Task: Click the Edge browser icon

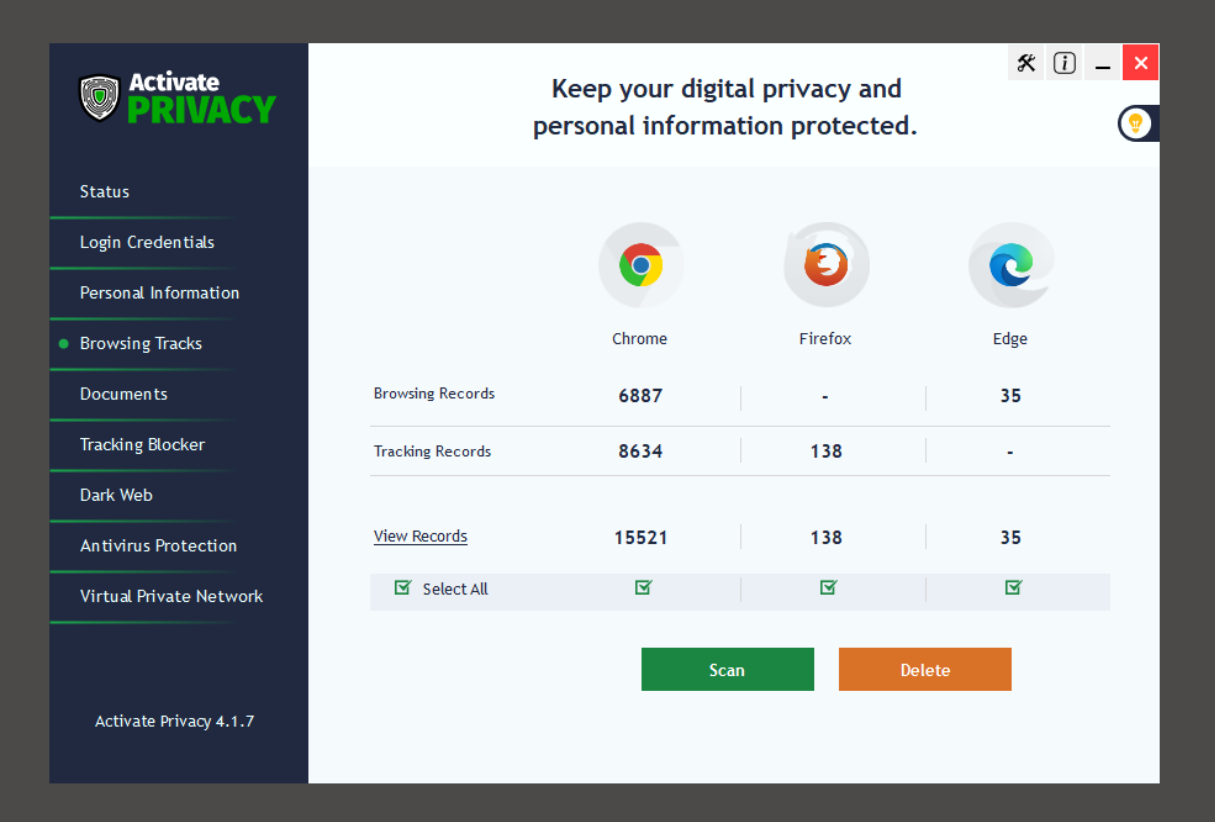Action: click(1011, 265)
